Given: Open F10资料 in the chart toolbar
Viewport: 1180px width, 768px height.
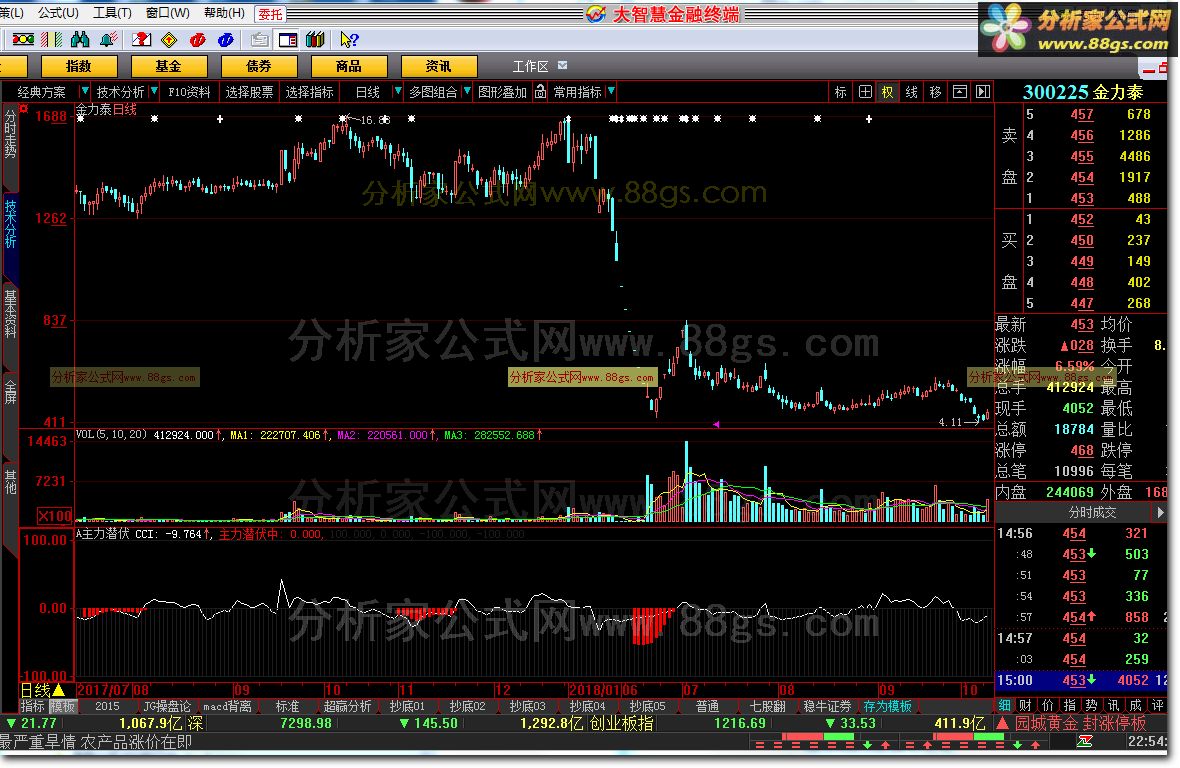Looking at the screenshot, I should tap(189, 92).
